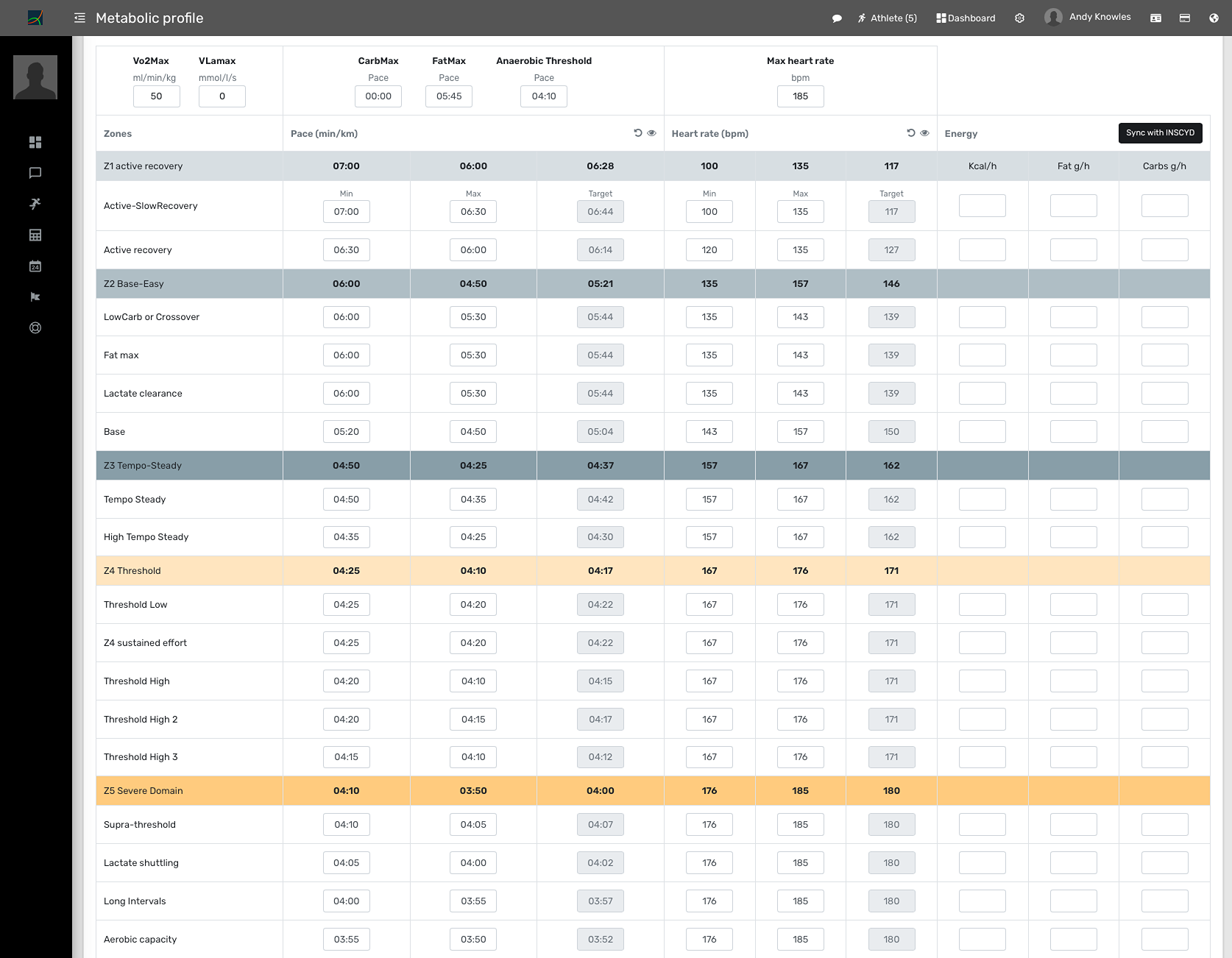Edit Active-SlowRecovery min pace field

tap(347, 212)
